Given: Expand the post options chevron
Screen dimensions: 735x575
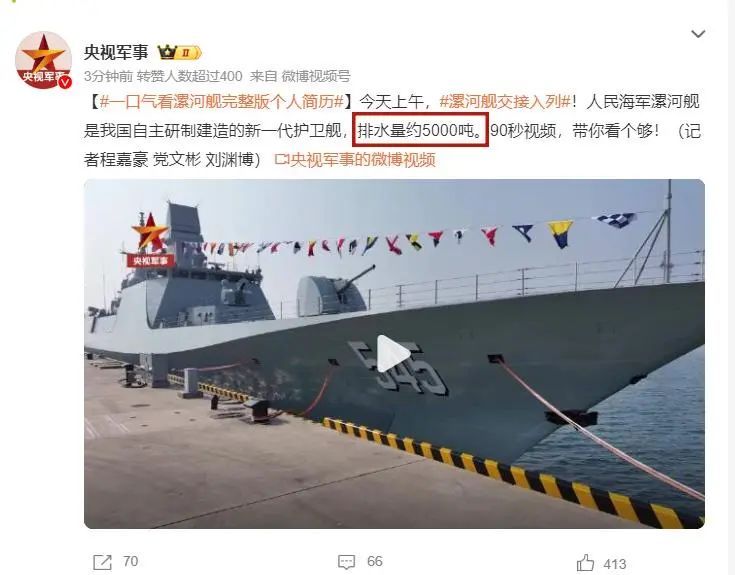Looking at the screenshot, I should click(x=698, y=34).
